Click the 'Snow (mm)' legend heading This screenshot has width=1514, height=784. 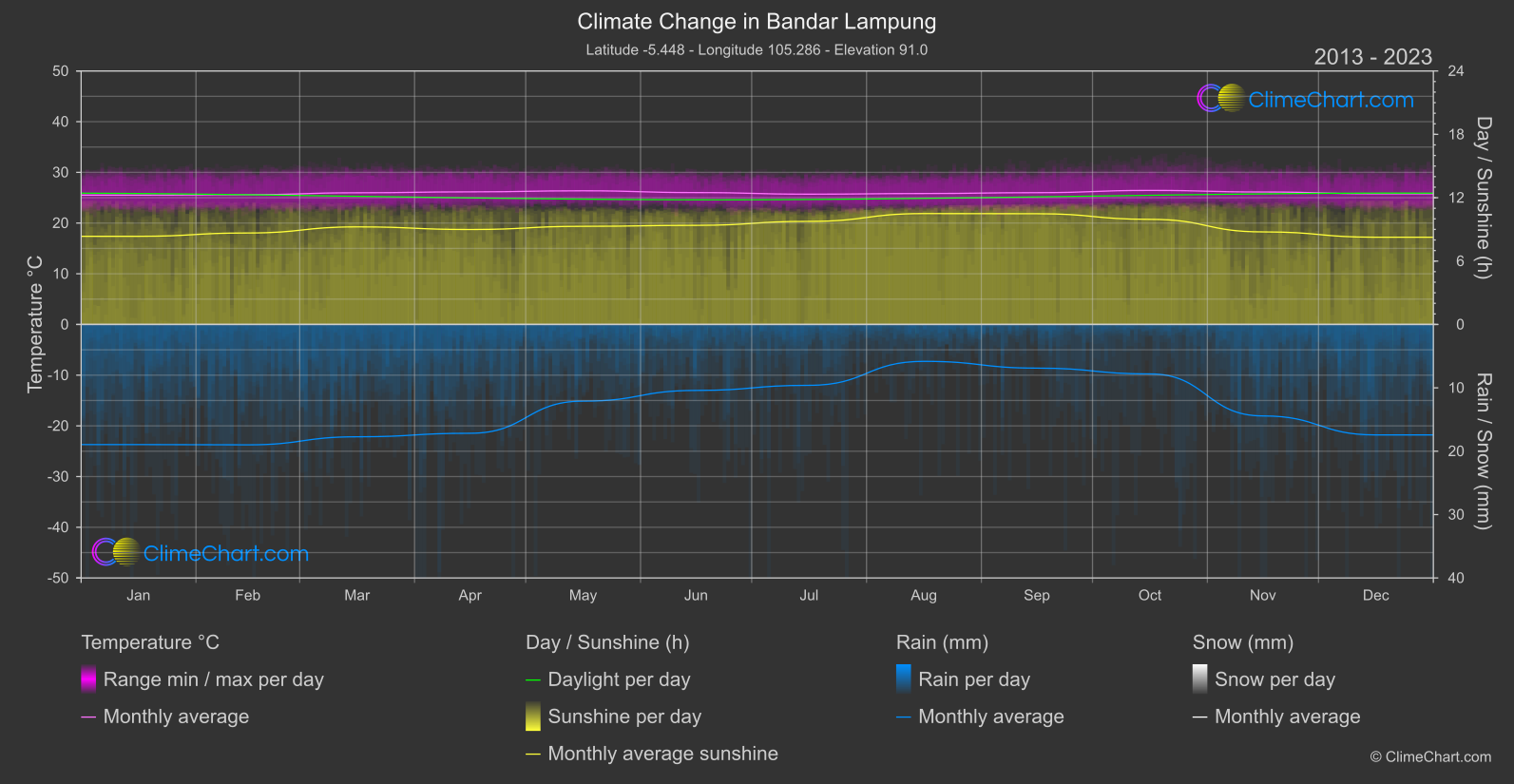tap(1243, 642)
